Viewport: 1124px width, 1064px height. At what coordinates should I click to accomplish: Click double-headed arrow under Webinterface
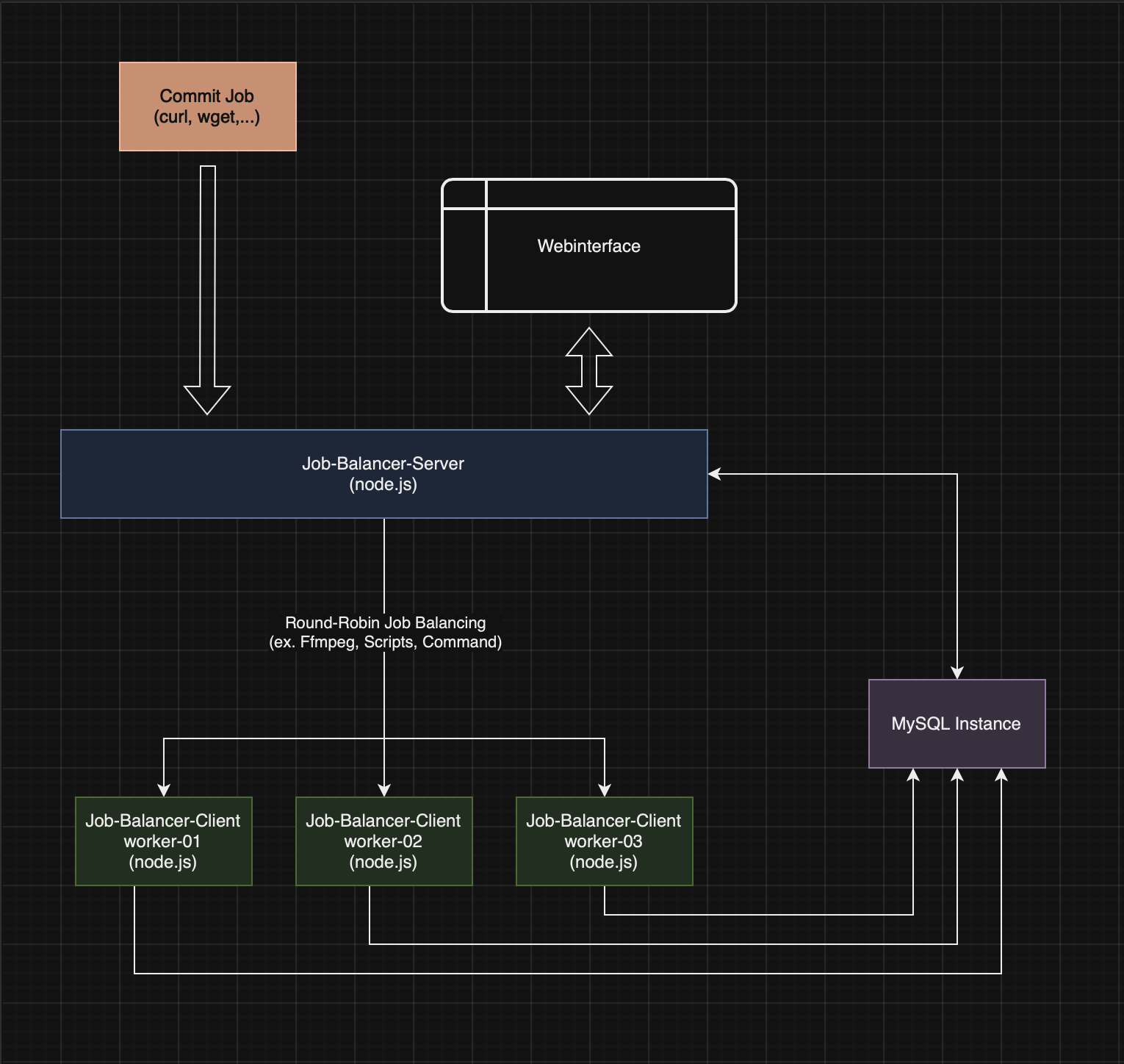click(589, 371)
